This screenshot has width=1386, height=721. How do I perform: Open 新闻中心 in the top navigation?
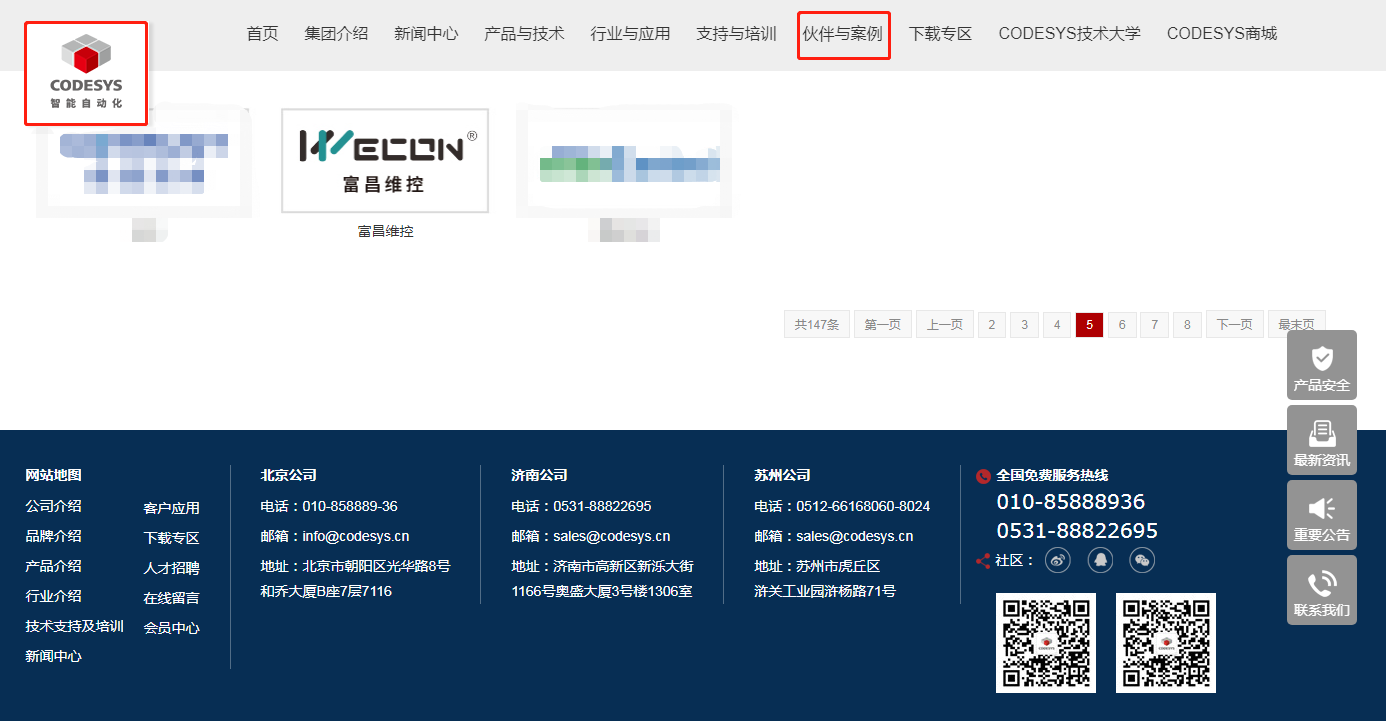[x=426, y=33]
